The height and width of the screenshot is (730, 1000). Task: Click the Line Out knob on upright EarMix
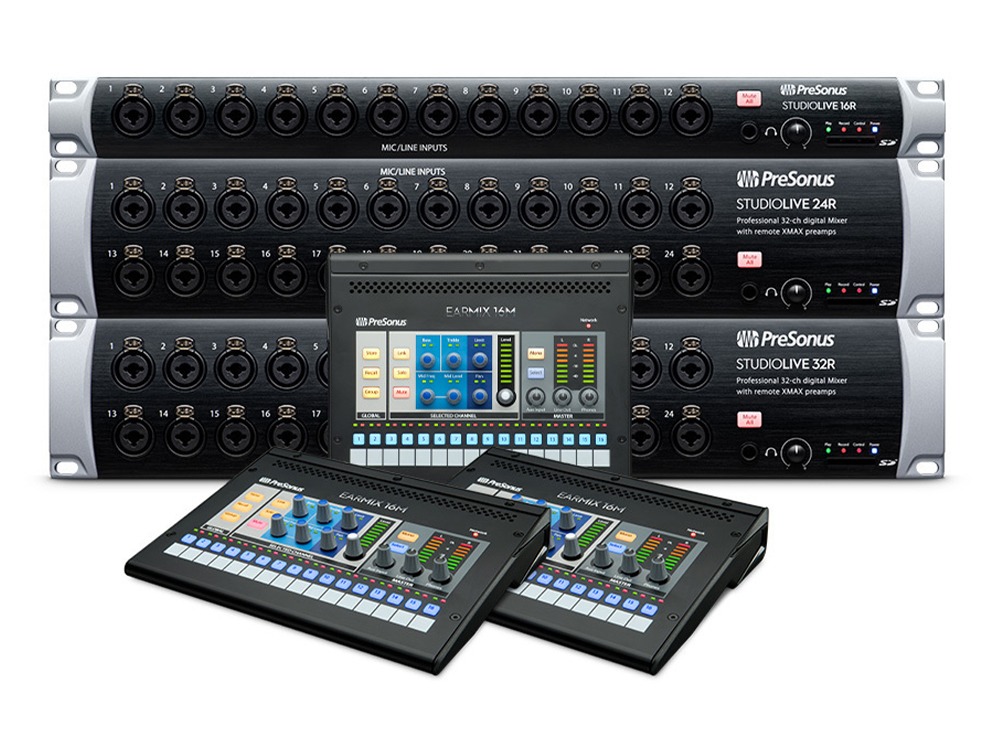tap(562, 397)
